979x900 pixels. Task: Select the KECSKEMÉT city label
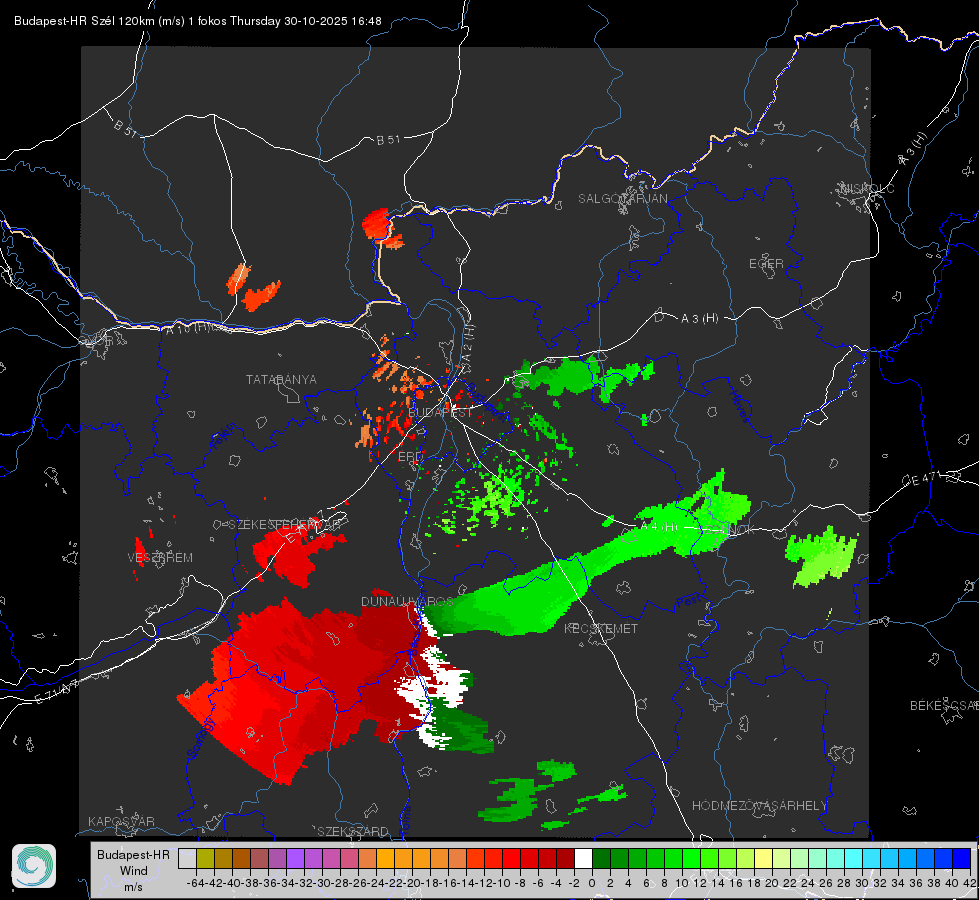601,628
